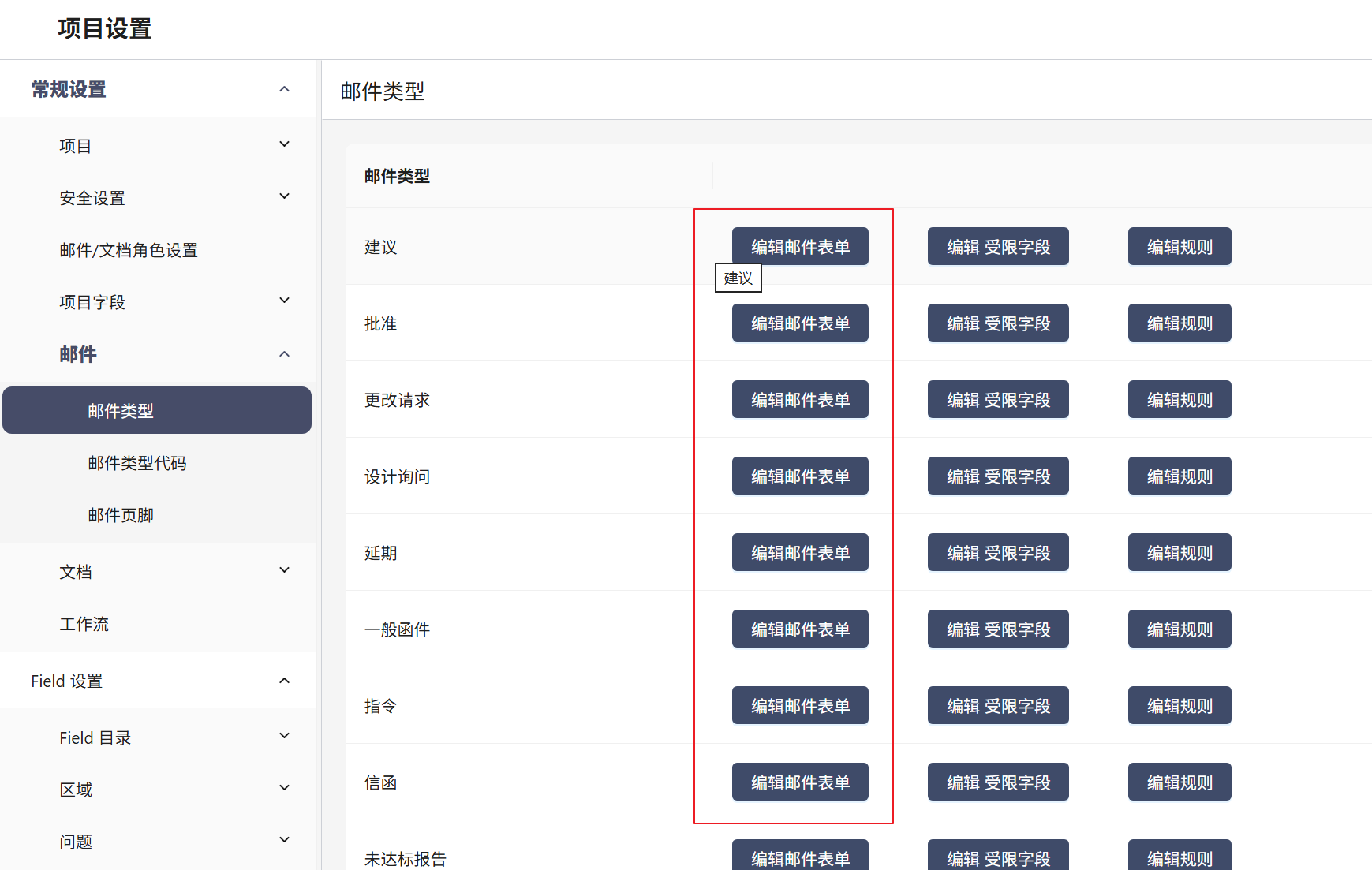Viewport: 1372px width, 870px height.
Task: Click 编辑 受限字段 for the 批准 row
Action: tap(998, 323)
